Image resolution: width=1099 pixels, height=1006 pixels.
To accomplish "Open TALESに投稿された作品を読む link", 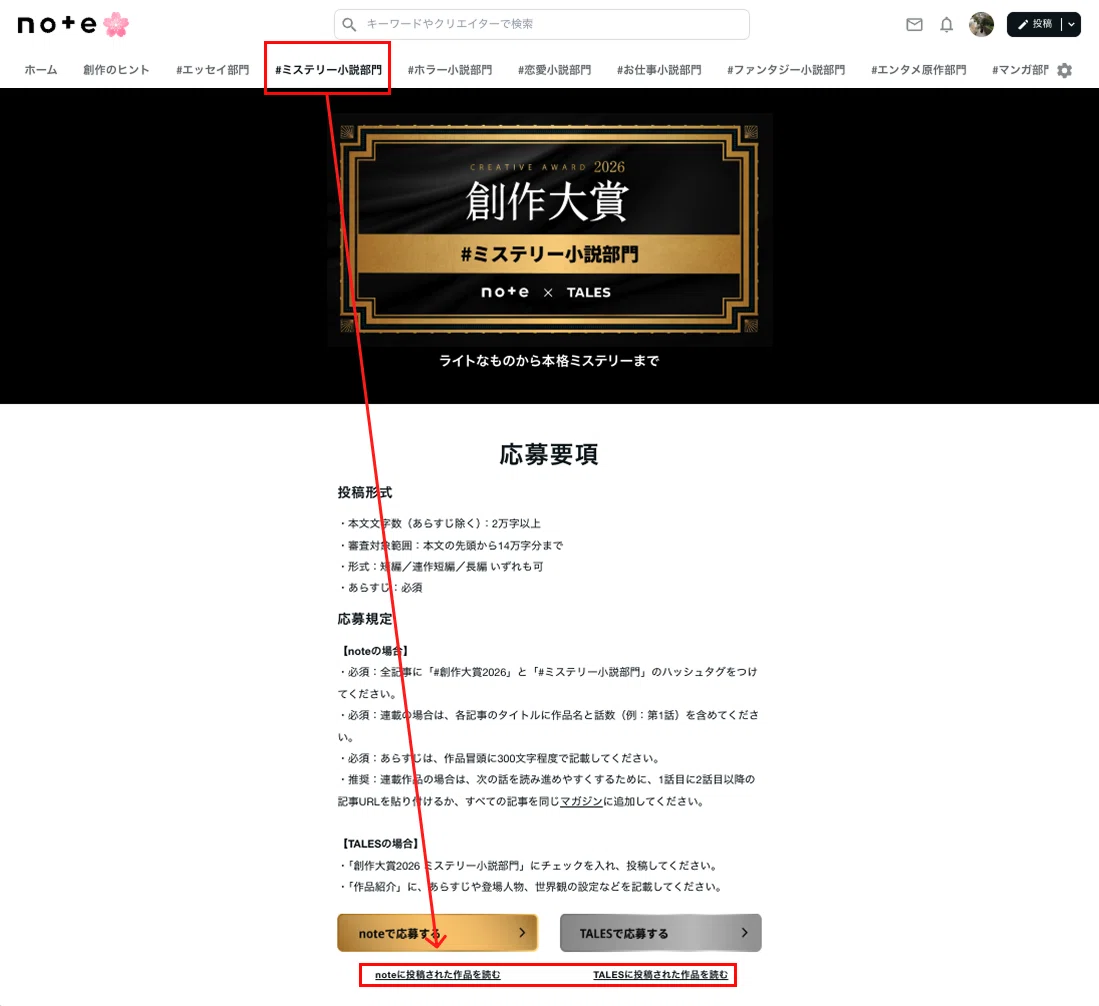I will click(x=660, y=974).
